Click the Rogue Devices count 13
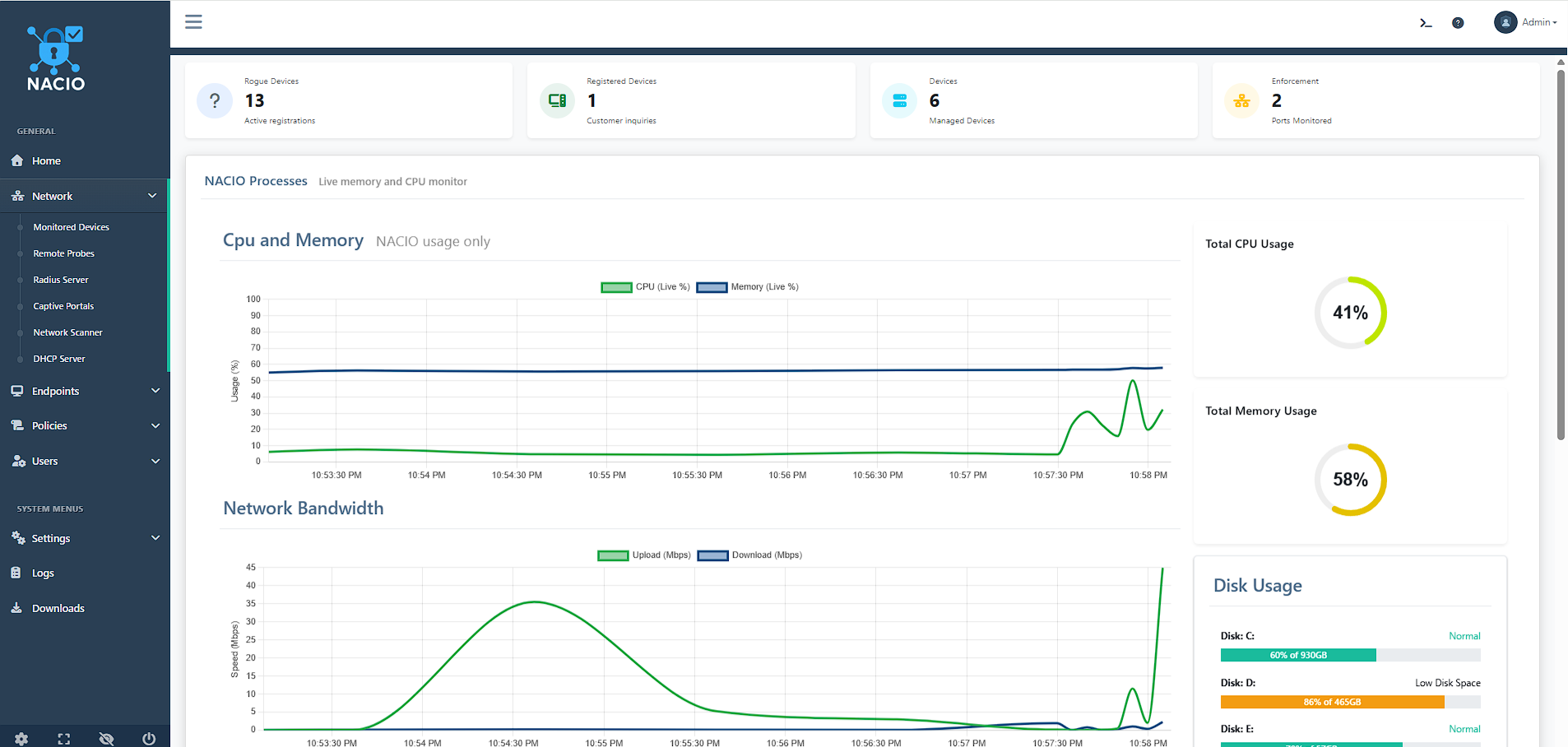Screen dimensions: 1568x747 [x=255, y=100]
